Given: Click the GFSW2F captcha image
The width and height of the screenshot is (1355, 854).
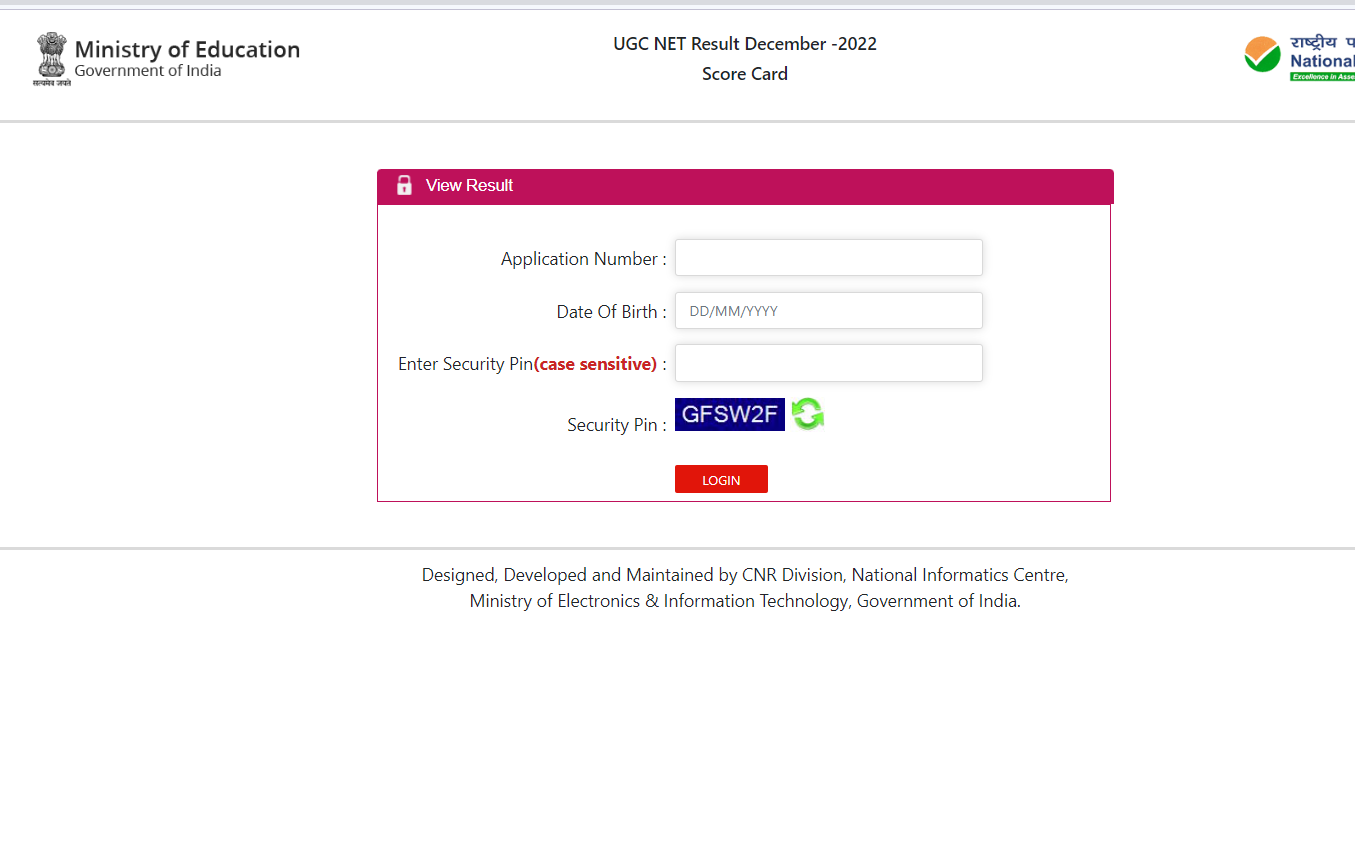Looking at the screenshot, I should pos(729,414).
